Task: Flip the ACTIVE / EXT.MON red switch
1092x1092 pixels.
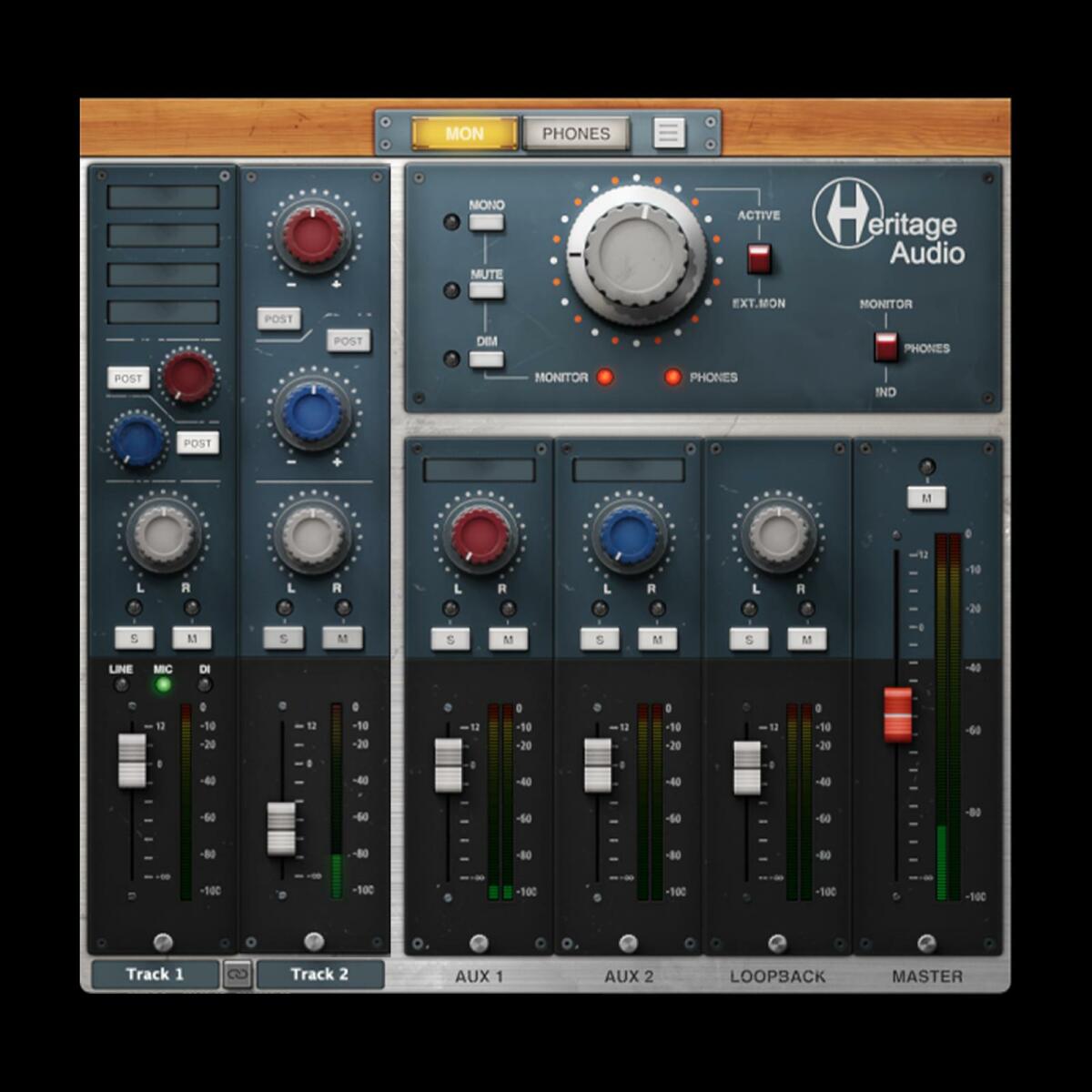Action: [x=759, y=258]
